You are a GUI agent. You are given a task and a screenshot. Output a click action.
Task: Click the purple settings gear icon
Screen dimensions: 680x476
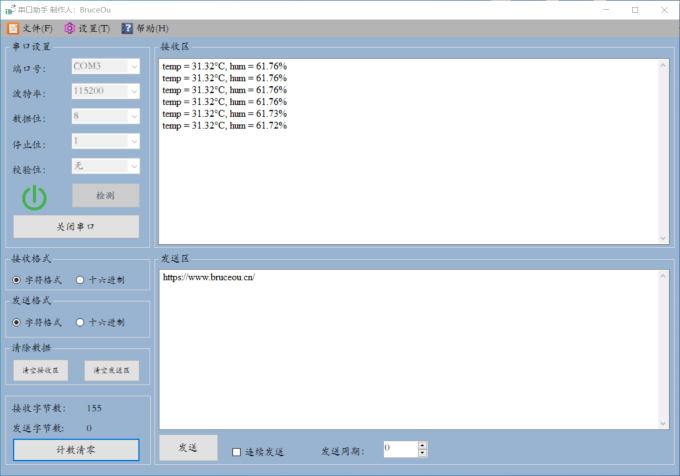coord(70,28)
